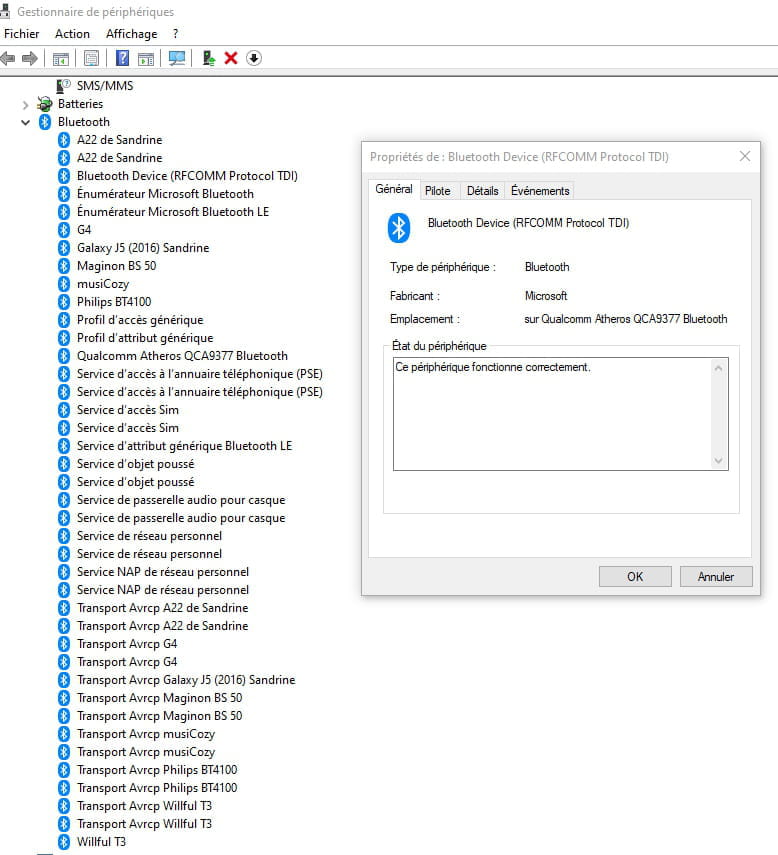The width and height of the screenshot is (778, 855).
Task: Click scroll up arrow in device status box
Action: tap(719, 369)
